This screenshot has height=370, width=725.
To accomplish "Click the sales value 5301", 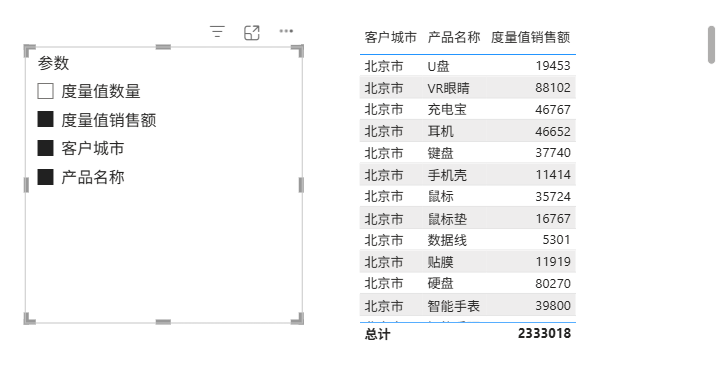I will click(x=556, y=240).
